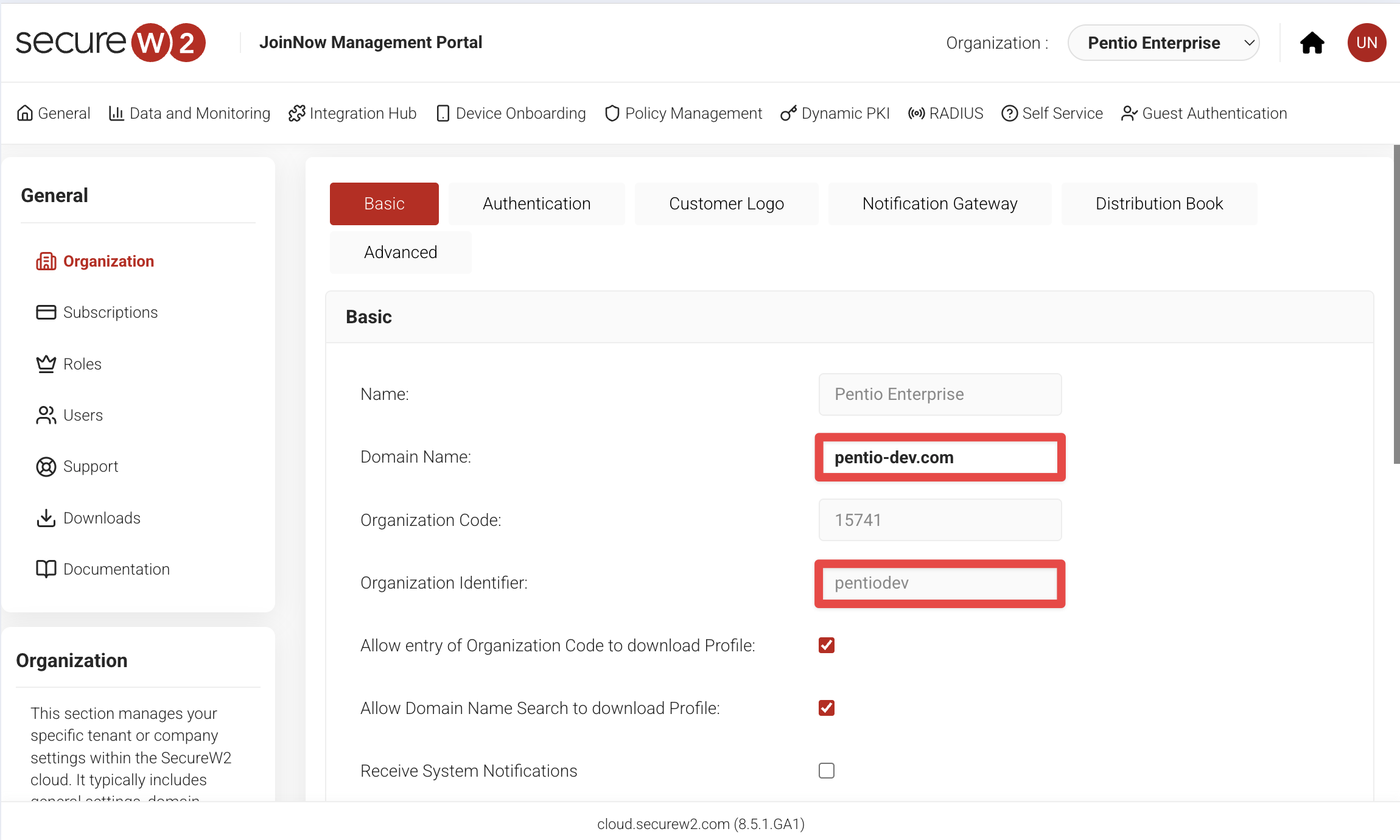
Task: Click the Downloads arrow icon
Action: (x=46, y=518)
